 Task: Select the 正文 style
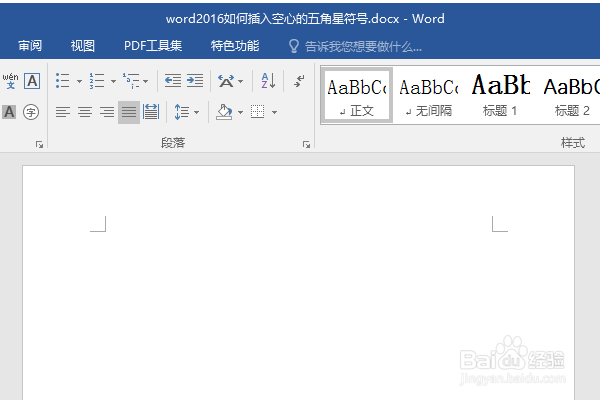coord(357,95)
